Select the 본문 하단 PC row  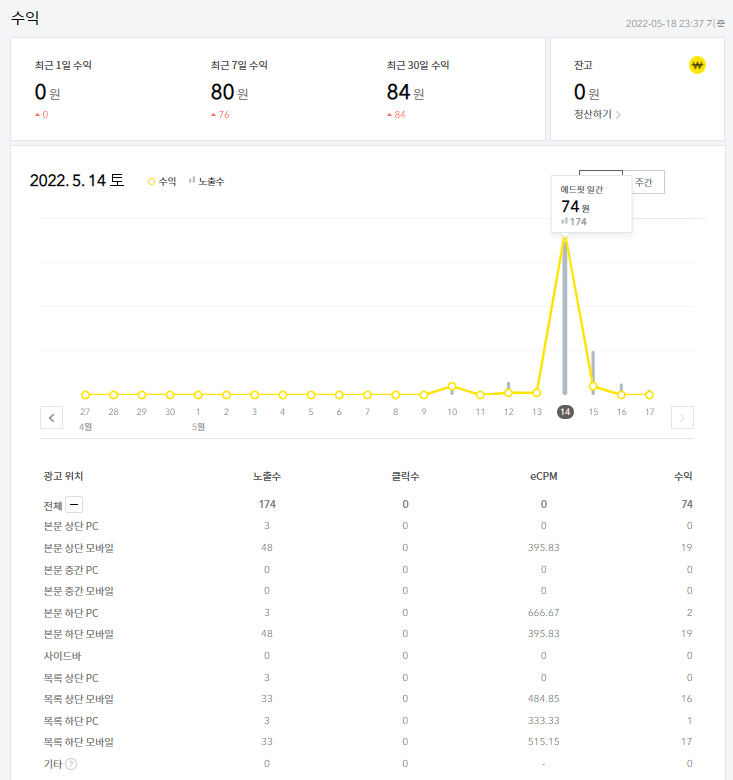pyautogui.click(x=367, y=613)
